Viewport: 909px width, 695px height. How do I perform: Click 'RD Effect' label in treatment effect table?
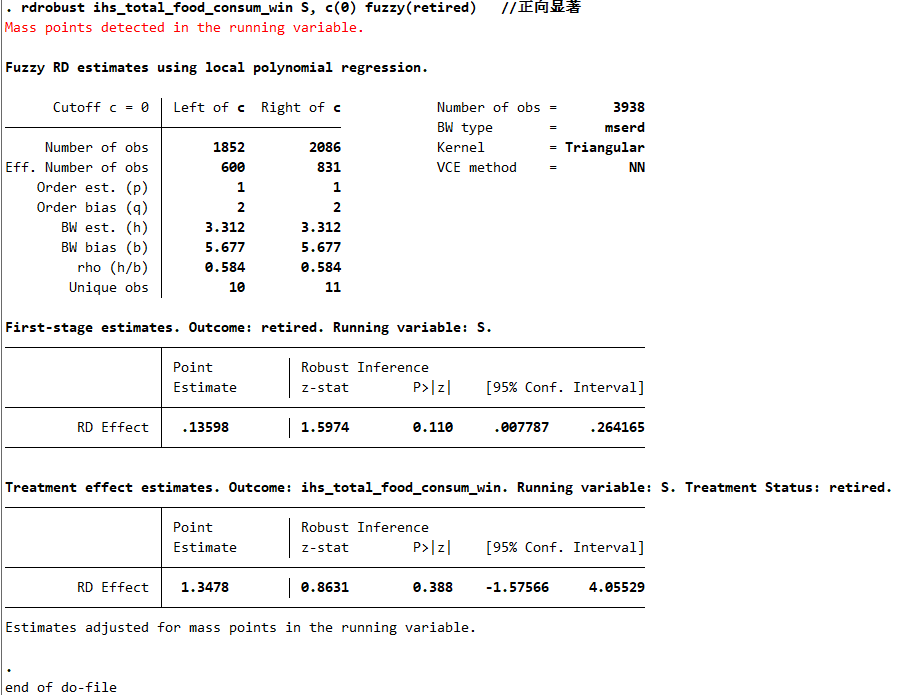[112, 588]
